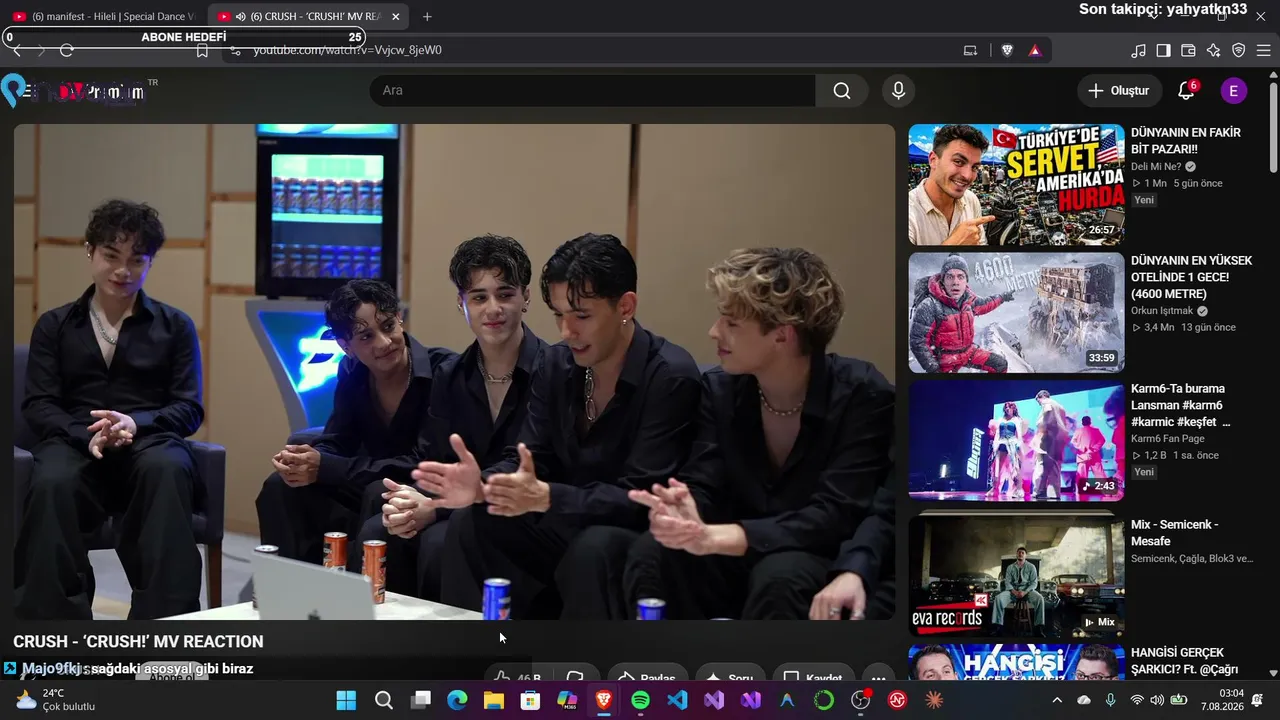Open the Karm6 stage performance thumbnail
The height and width of the screenshot is (720, 1280).
pos(1016,440)
